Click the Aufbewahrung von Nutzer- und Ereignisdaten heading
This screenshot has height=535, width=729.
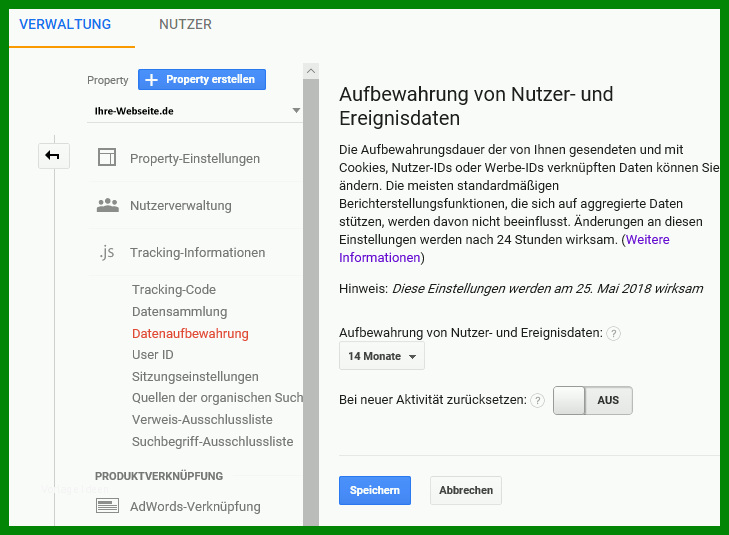(x=476, y=106)
